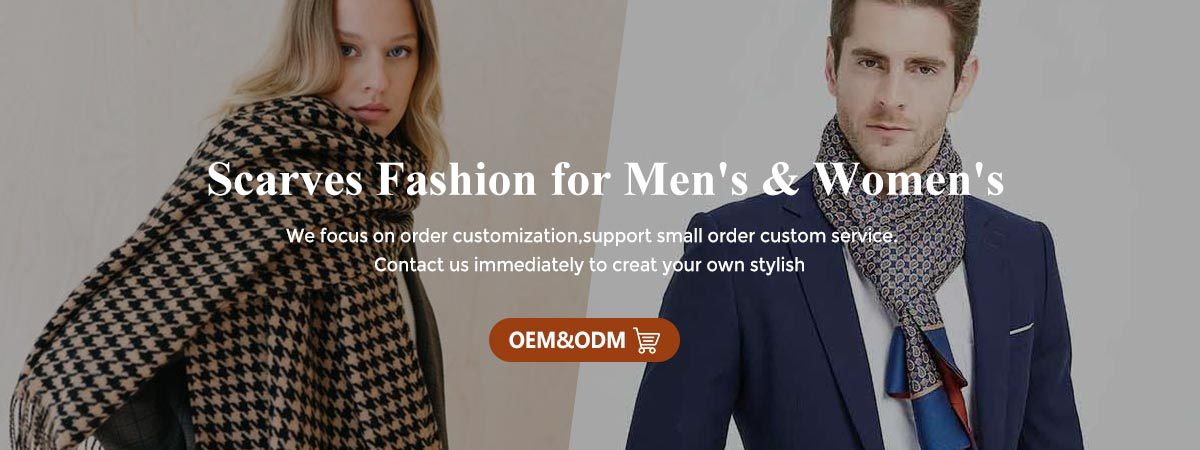Click the order customization subtitle line
Viewport: 1200px width, 450px height.
[x=592, y=236]
